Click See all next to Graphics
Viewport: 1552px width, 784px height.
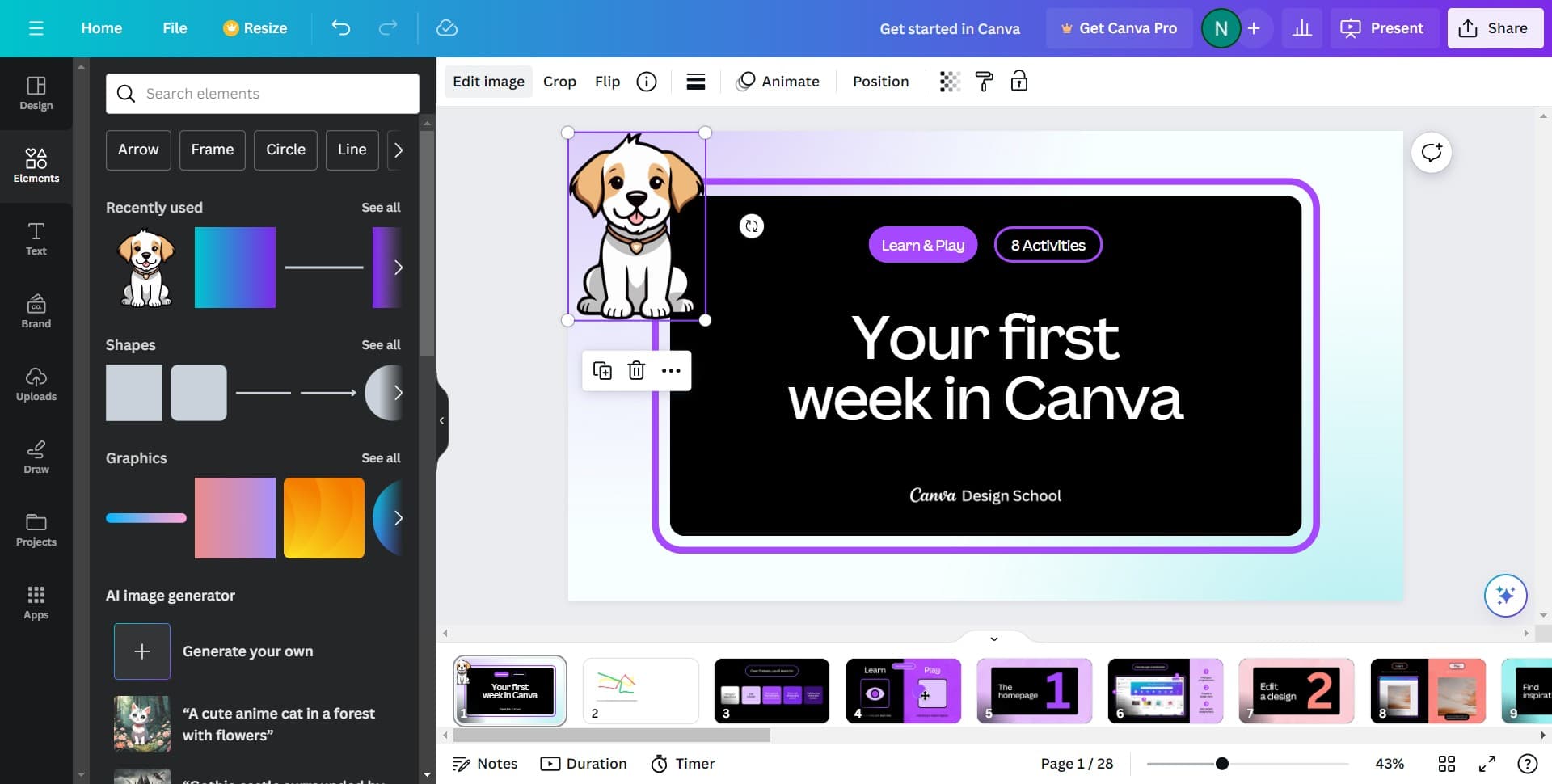pyautogui.click(x=381, y=458)
